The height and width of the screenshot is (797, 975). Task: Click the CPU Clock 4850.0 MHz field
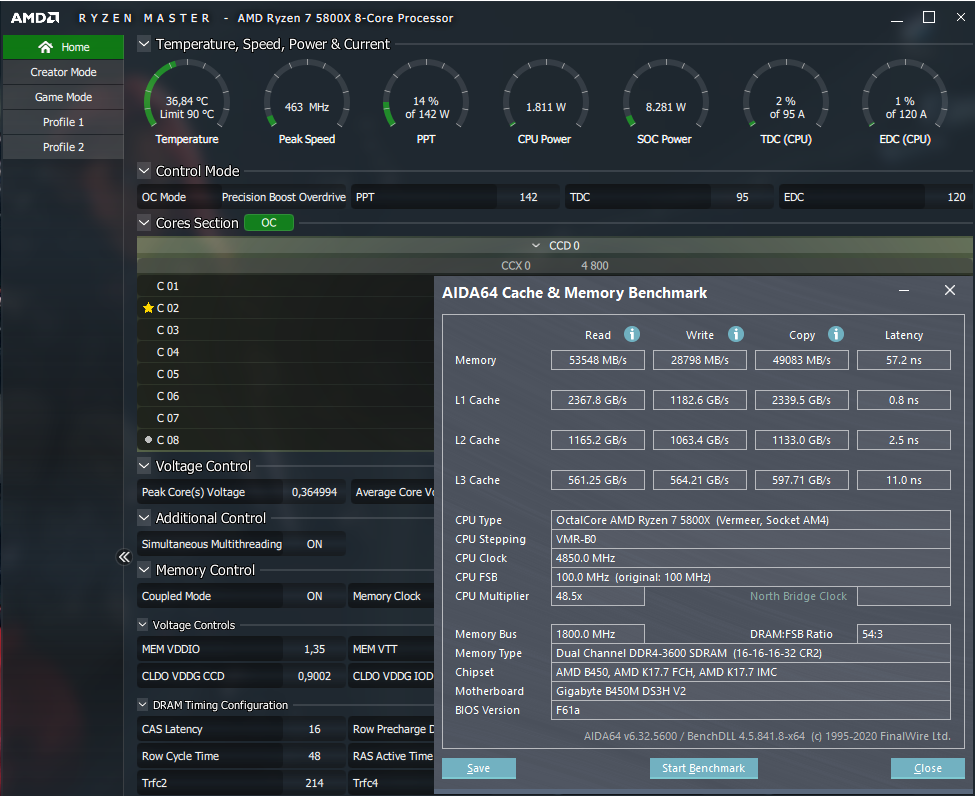751,558
